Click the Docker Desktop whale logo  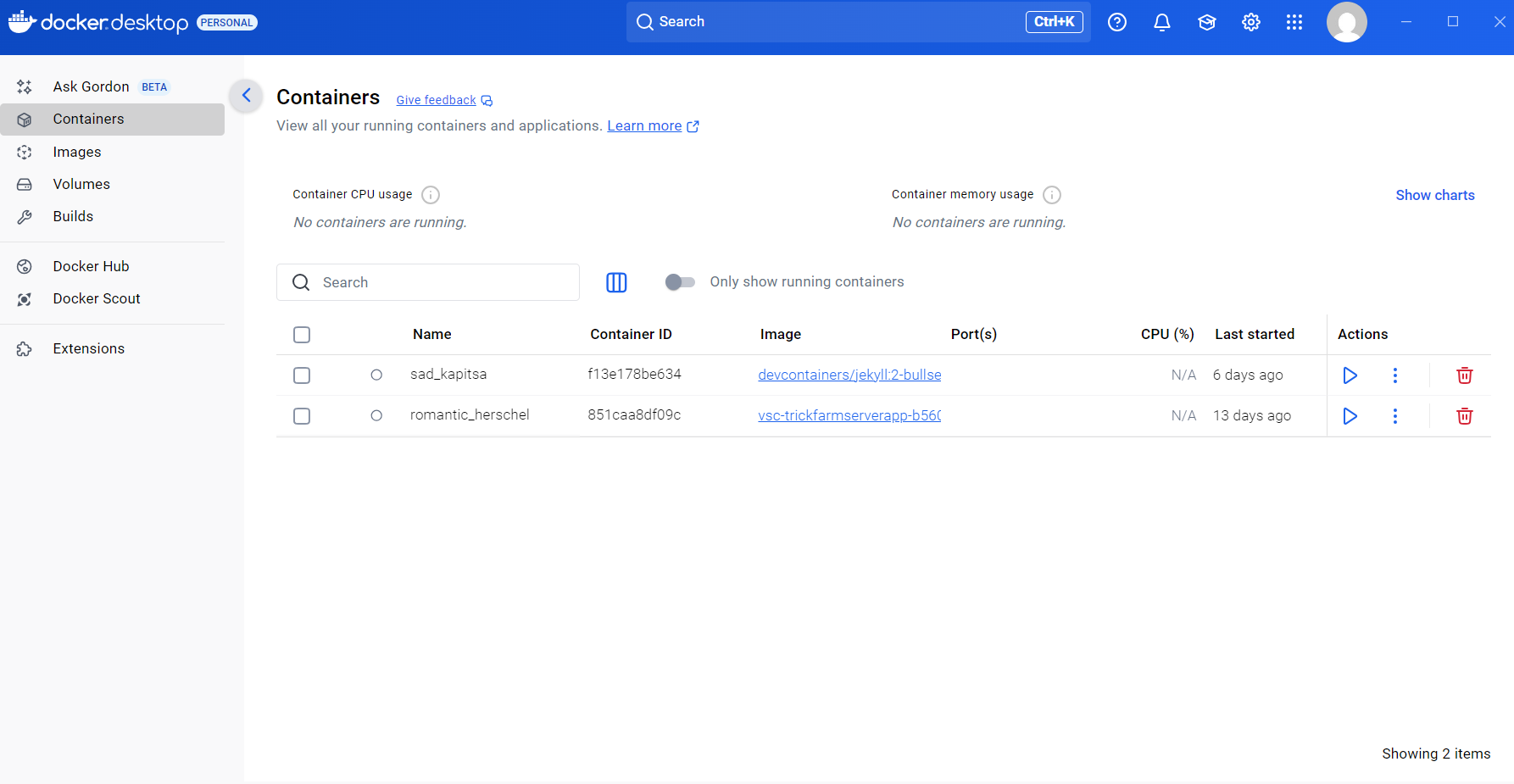21,21
